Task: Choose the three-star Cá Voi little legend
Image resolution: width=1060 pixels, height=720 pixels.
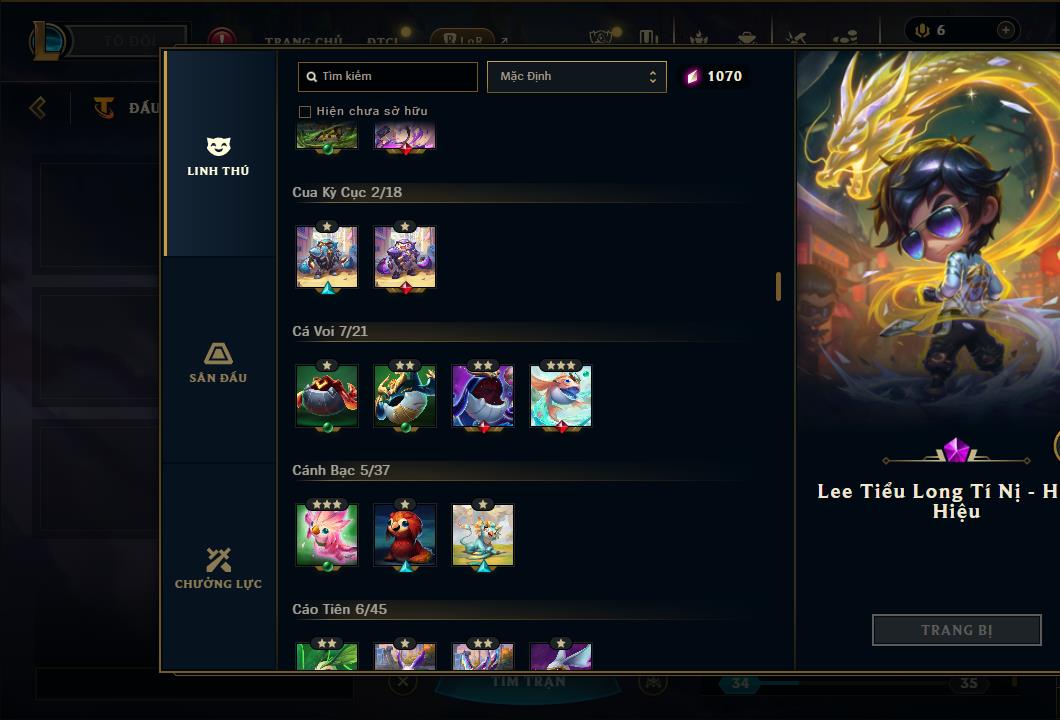Action: (x=560, y=396)
